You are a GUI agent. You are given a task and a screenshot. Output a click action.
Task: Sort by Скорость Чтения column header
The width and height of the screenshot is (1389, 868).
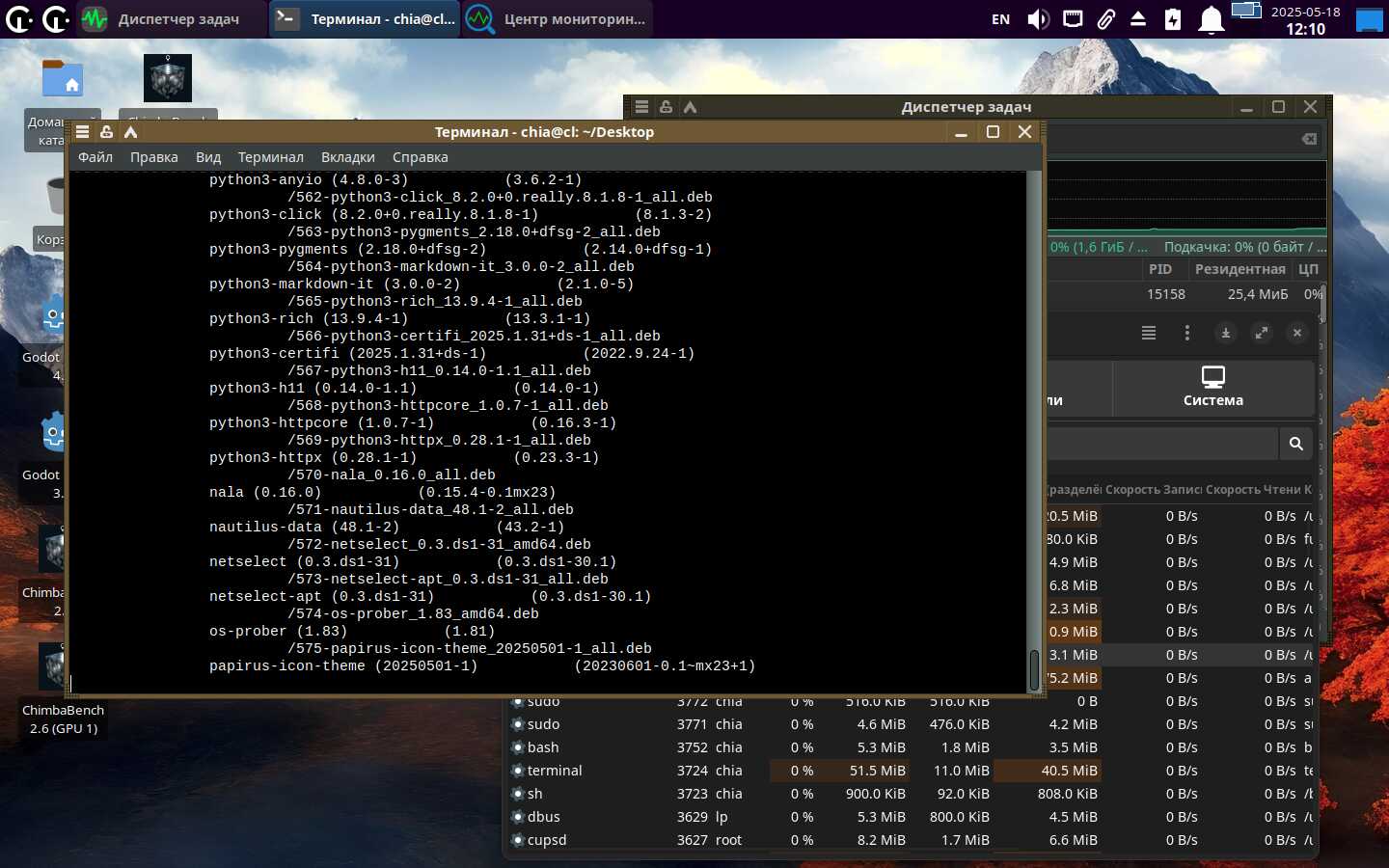click(1252, 490)
